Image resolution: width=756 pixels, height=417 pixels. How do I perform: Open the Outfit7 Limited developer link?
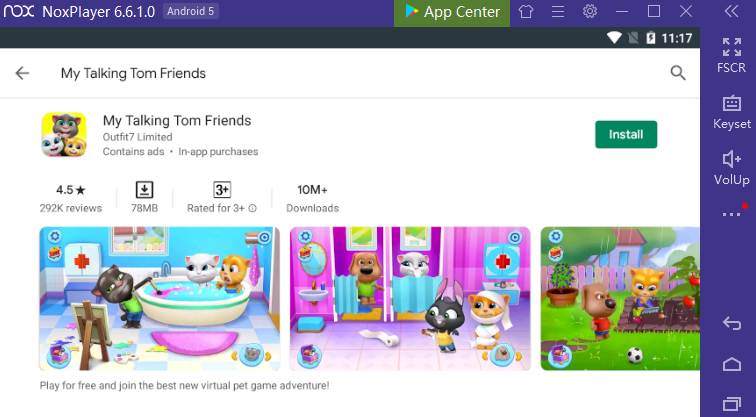pyautogui.click(x=137, y=137)
